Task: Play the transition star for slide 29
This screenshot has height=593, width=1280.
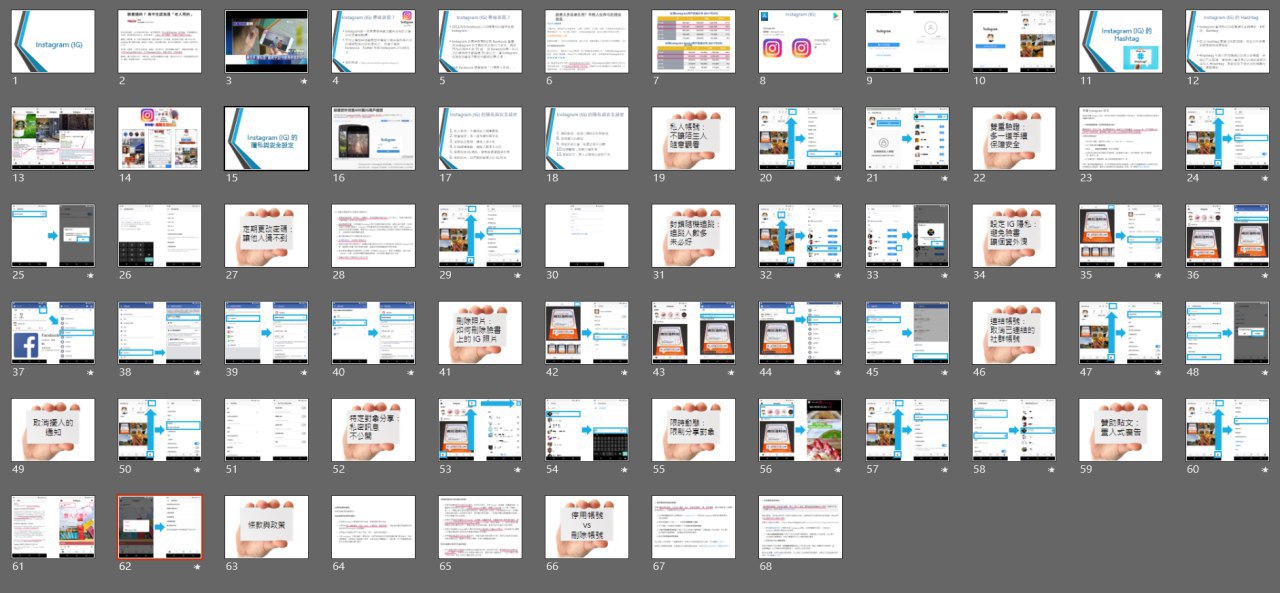Action: (517, 275)
